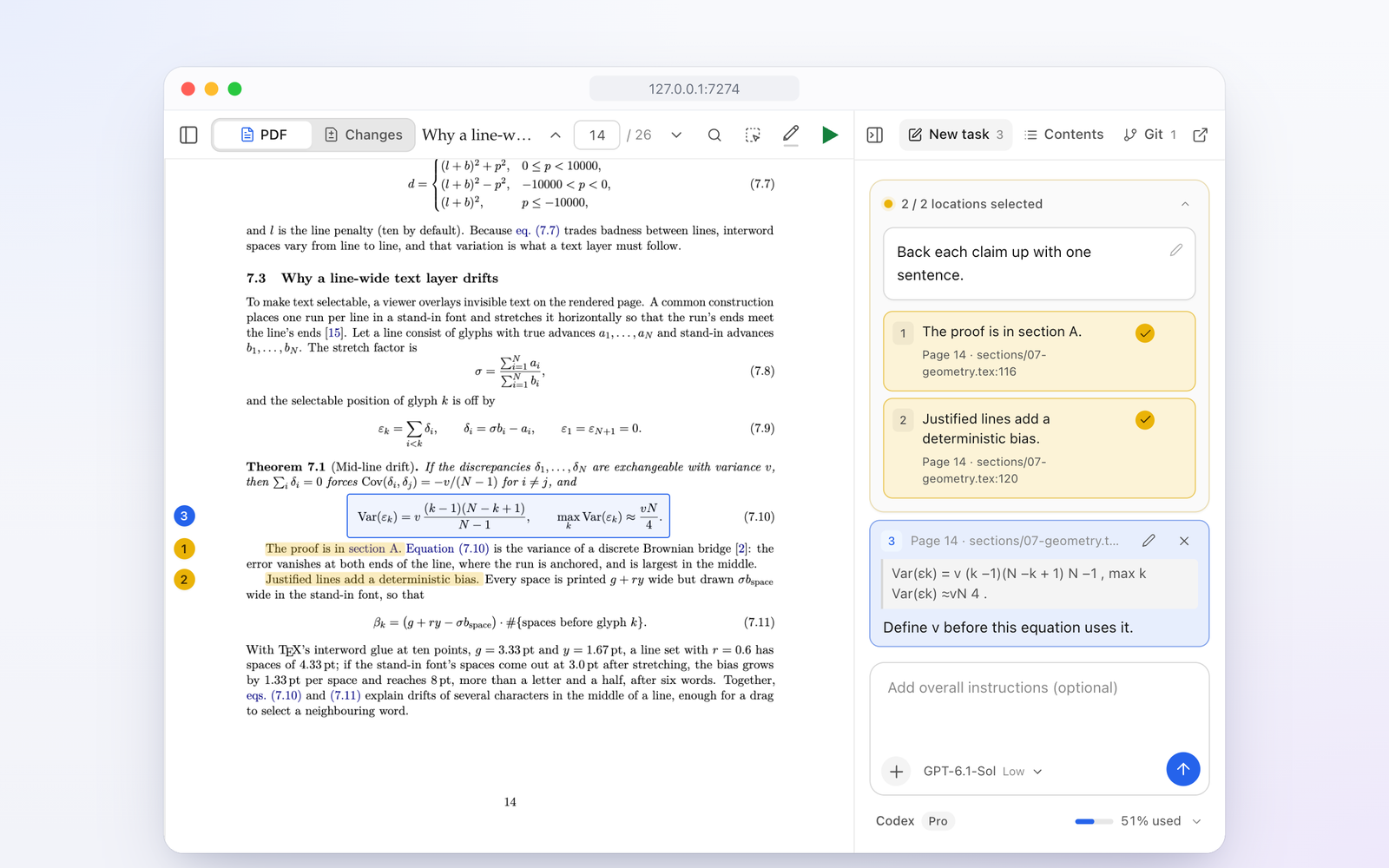Select yellow annotation marker 1 in margin
This screenshot has width=1389, height=868.
[x=184, y=549]
